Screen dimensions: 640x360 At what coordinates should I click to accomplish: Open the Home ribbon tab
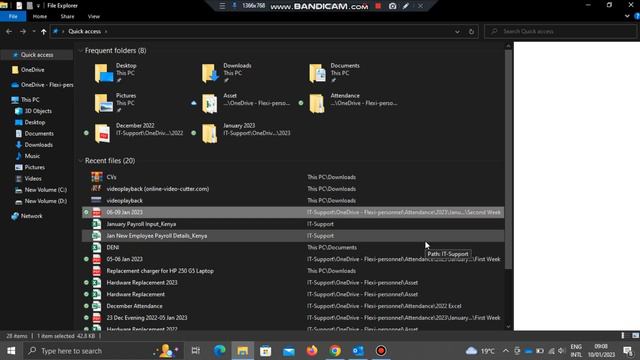[40, 16]
